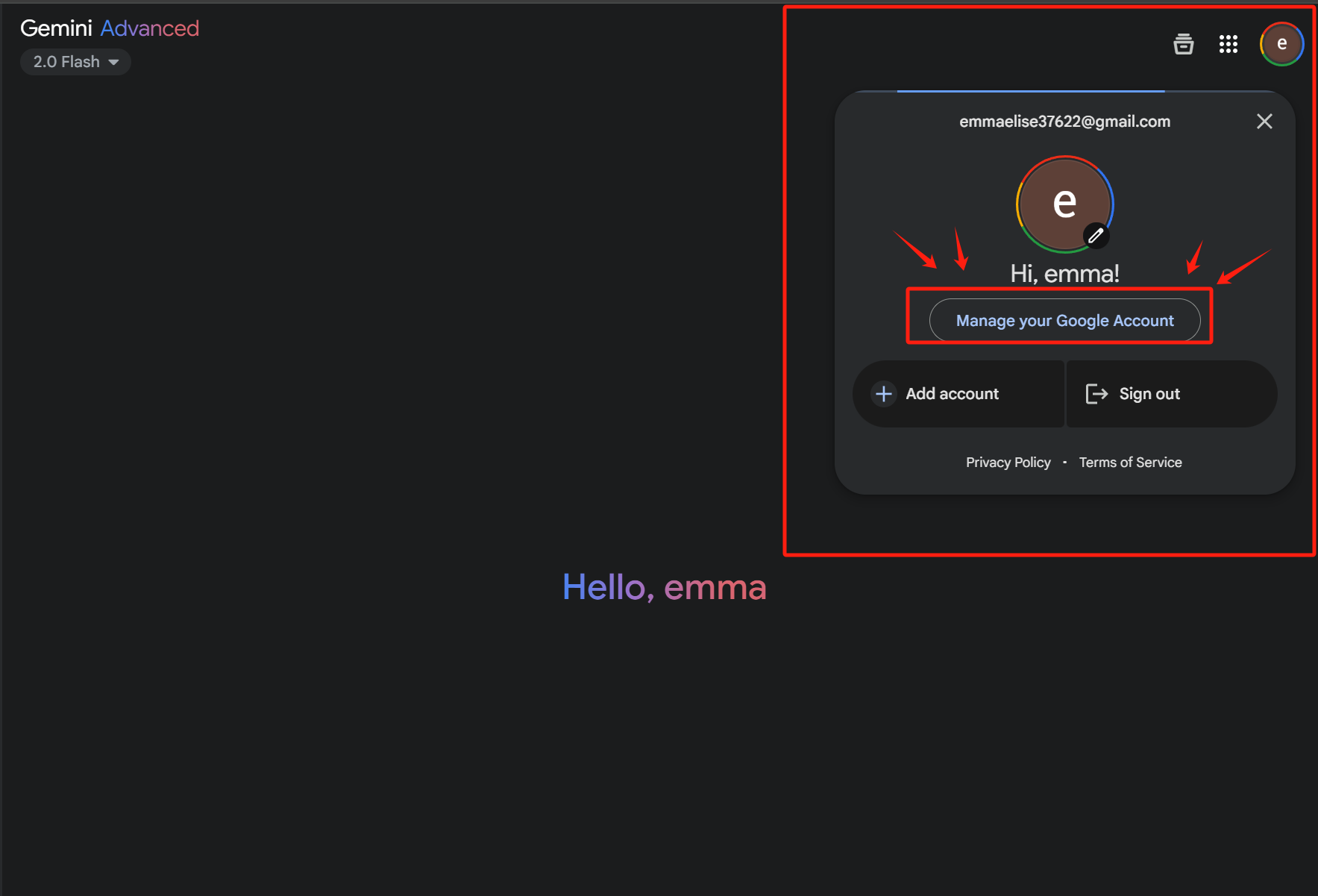The image size is (1318, 896).
Task: Open the Terms of Service link
Action: tap(1130, 463)
